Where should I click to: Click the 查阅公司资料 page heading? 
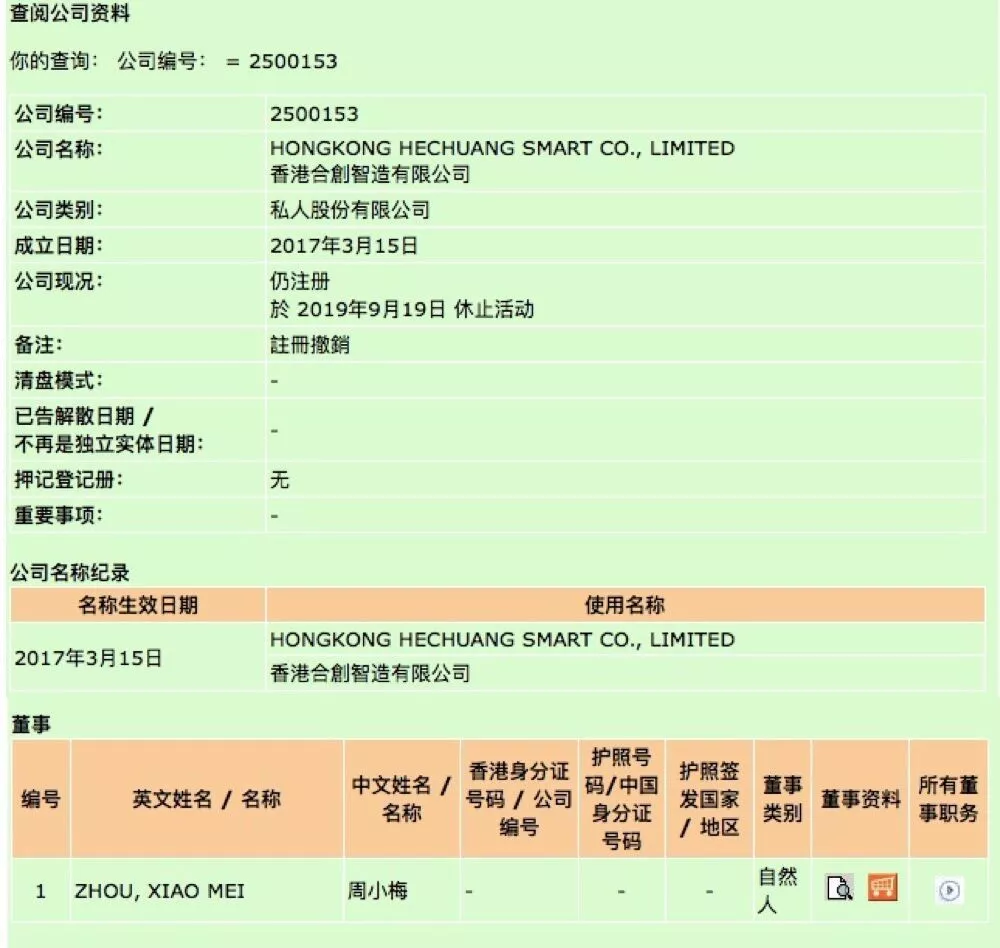70,13
